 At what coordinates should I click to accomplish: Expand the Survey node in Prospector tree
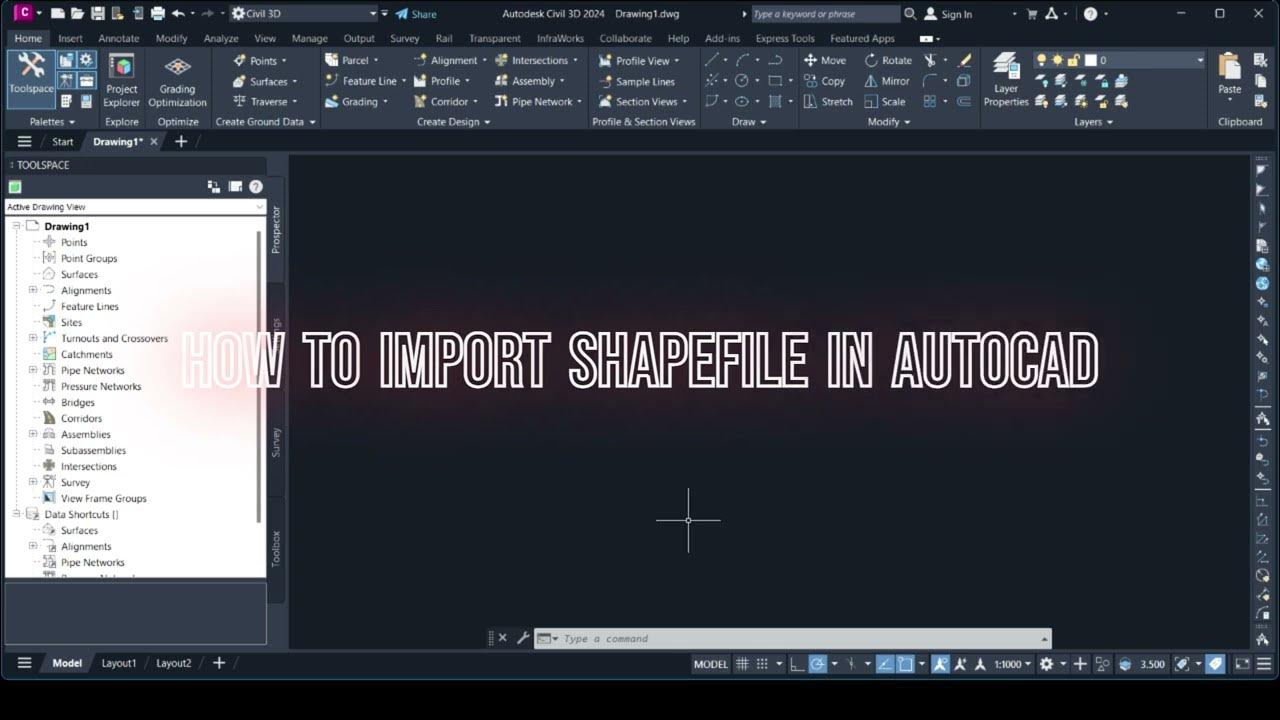tap(33, 482)
